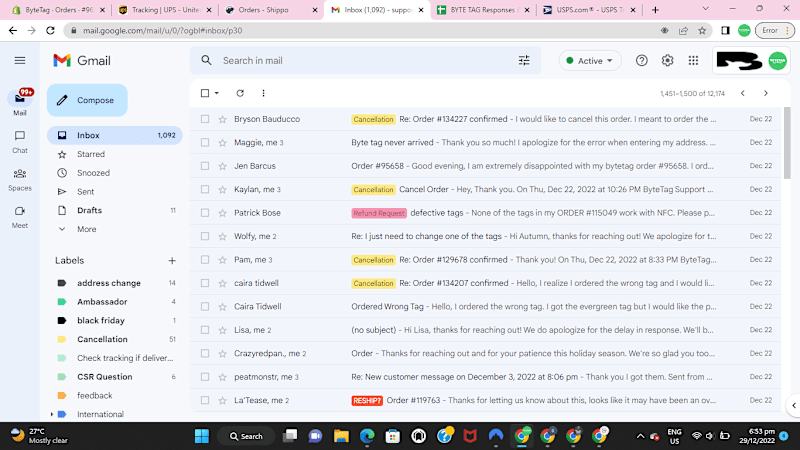Switch to the ByteTag Orders tab
Viewport: 800px width, 450px height.
[x=59, y=10]
